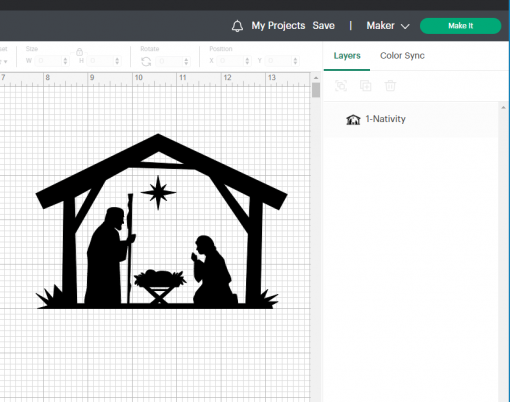
Task: Click the canvas scrollbar up arrow
Action: pos(316,78)
